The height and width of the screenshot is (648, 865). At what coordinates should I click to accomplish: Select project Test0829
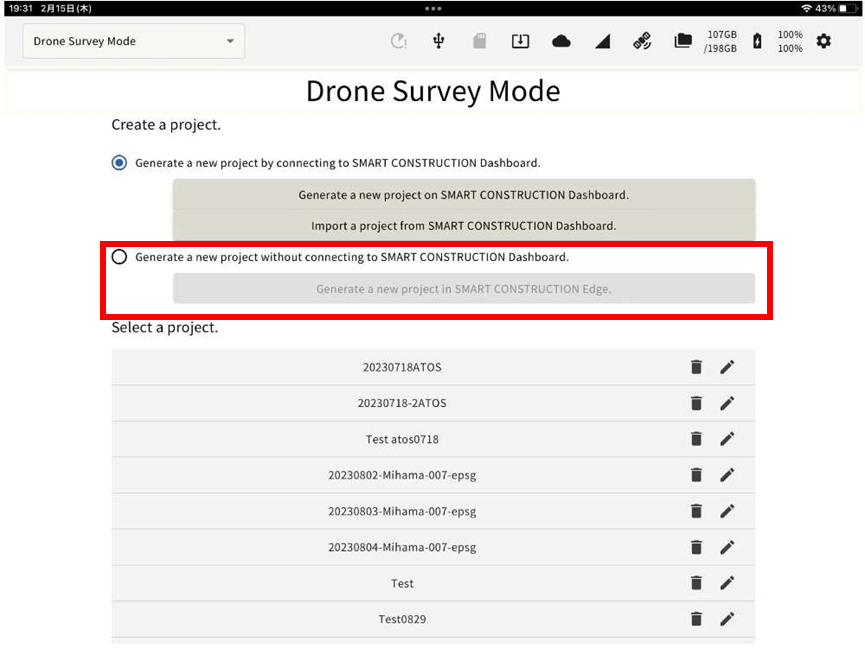[x=402, y=619]
